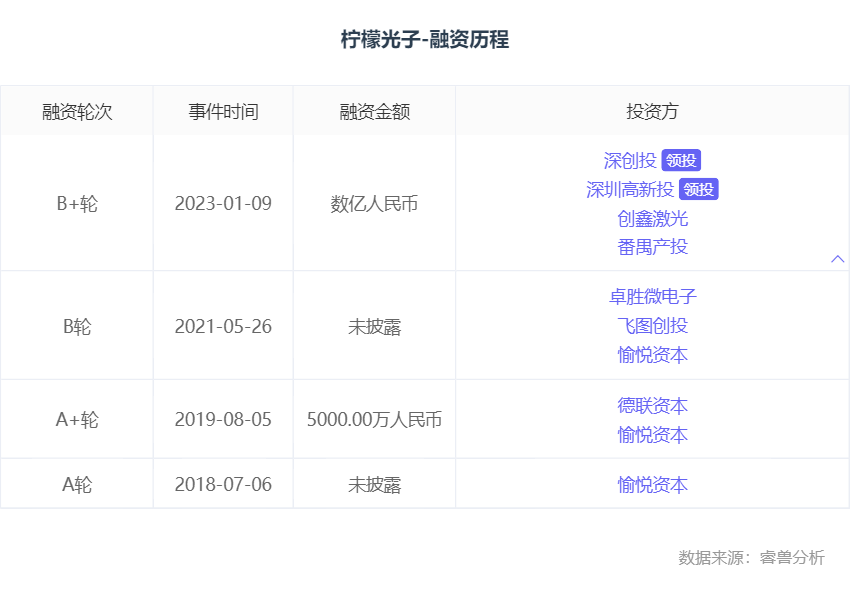This screenshot has width=850, height=600.
Task: Click the 领投 badge next to 深圳高新投
Action: tap(699, 190)
